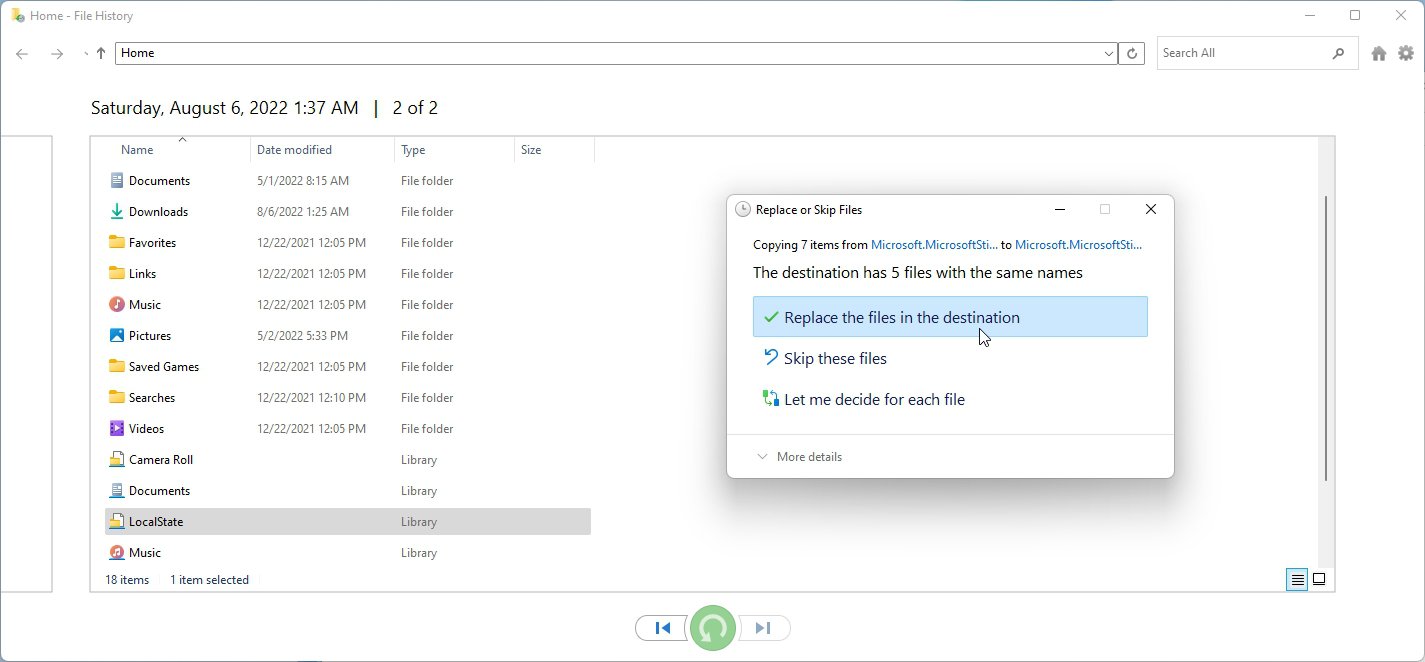This screenshot has width=1425, height=662.
Task: Switch to the details view layout
Action: point(1296,579)
